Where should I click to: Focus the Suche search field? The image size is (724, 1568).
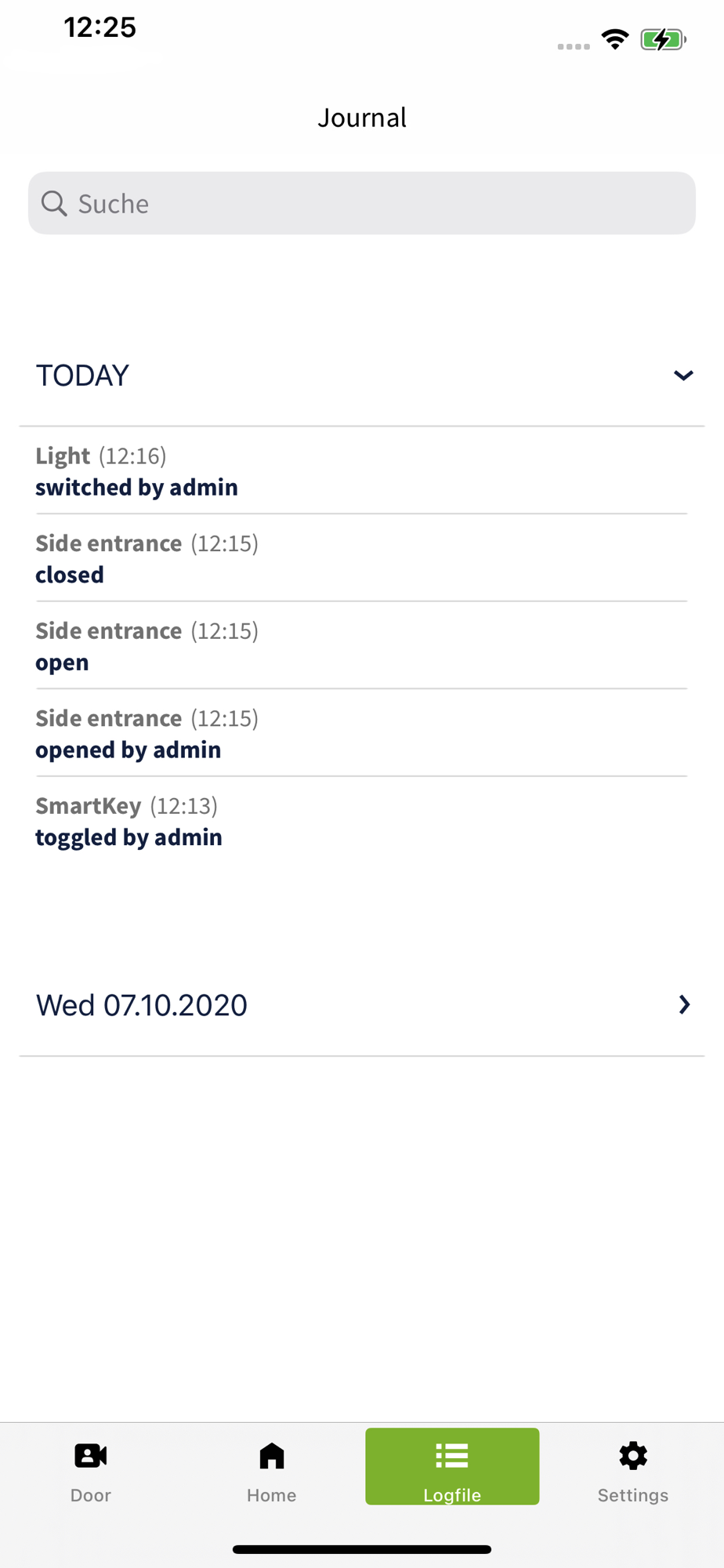[x=362, y=203]
